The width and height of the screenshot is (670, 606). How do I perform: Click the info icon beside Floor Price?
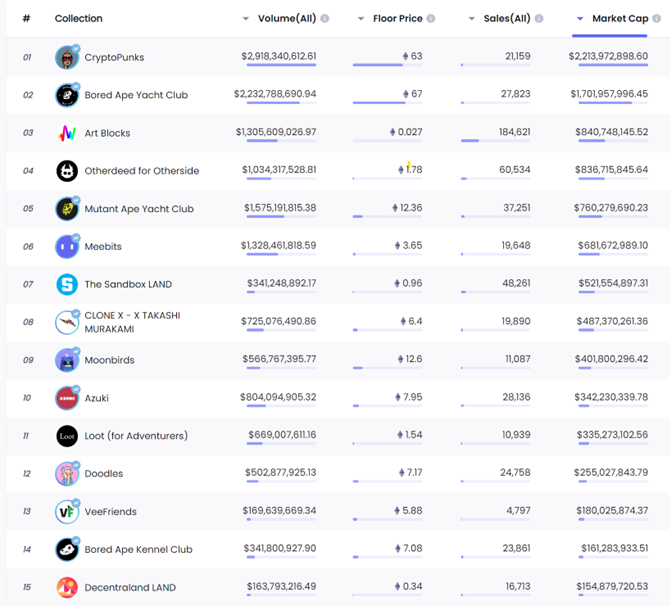point(431,19)
